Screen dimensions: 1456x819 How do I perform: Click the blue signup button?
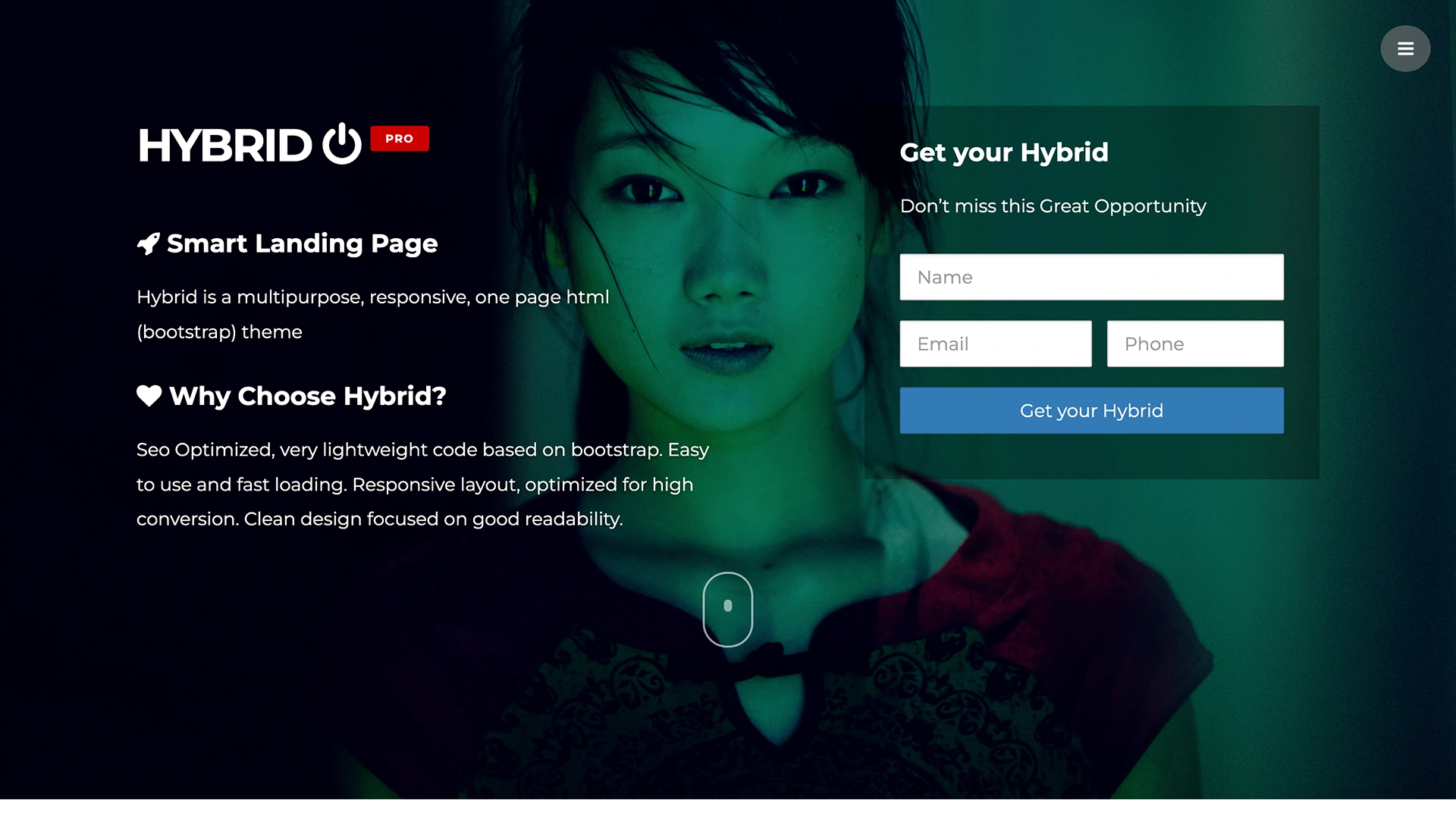coord(1090,410)
